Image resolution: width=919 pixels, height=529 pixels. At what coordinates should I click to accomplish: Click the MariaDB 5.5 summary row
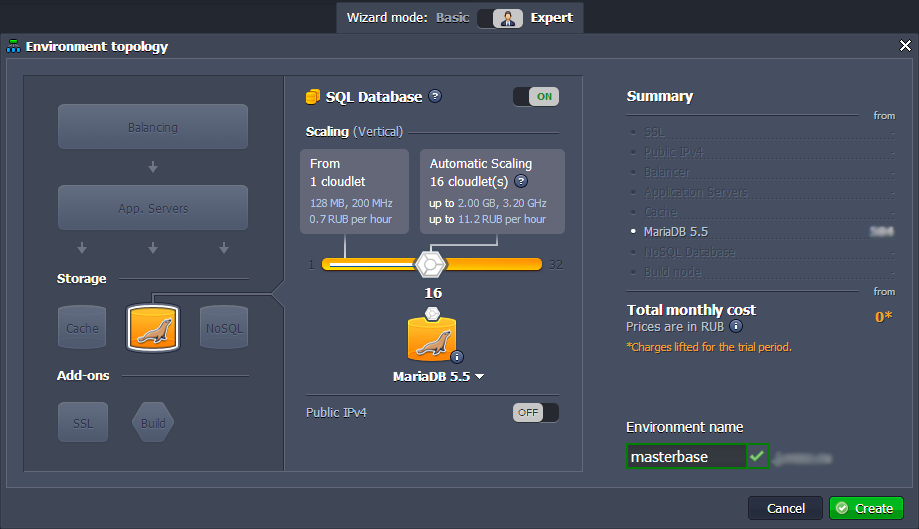761,231
